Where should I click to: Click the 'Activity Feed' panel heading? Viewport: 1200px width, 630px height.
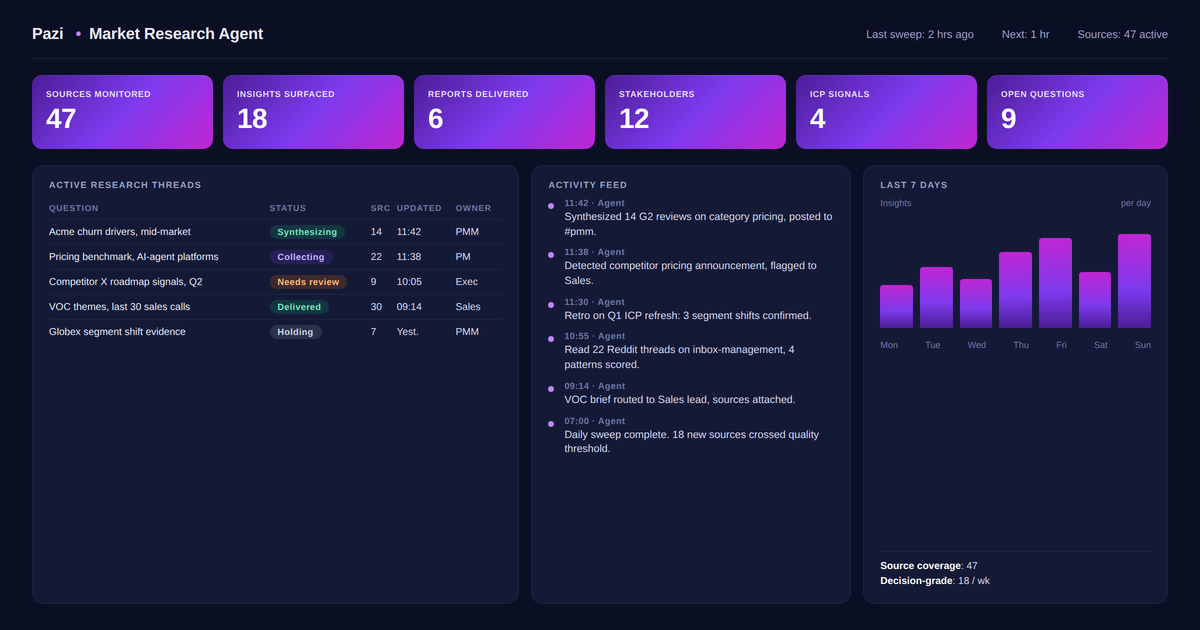(588, 185)
